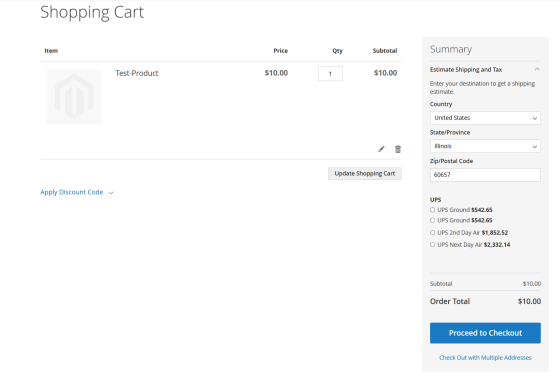This screenshot has height=377, width=560.
Task: Select UPS 2nd Day Air shipping option
Action: coord(432,233)
